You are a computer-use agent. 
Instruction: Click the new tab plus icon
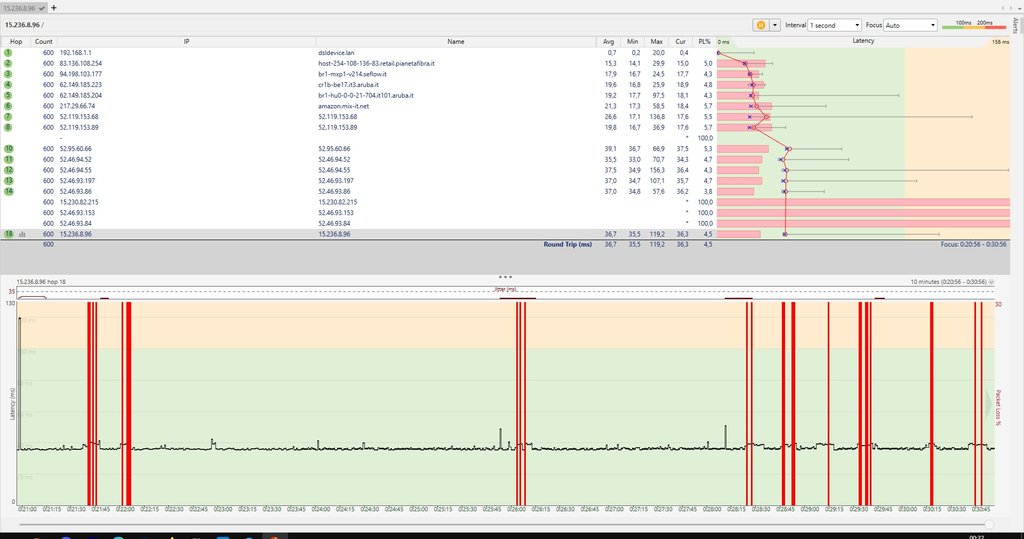(x=53, y=6)
